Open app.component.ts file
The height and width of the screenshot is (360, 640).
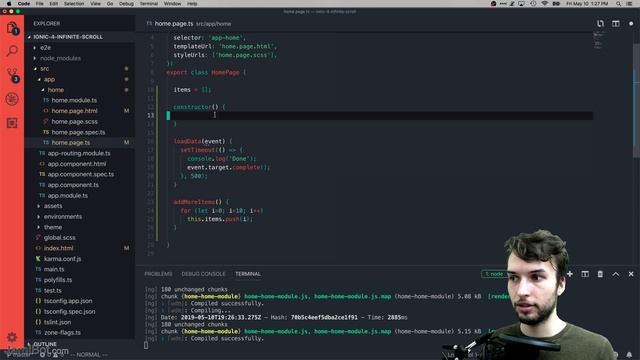73,185
